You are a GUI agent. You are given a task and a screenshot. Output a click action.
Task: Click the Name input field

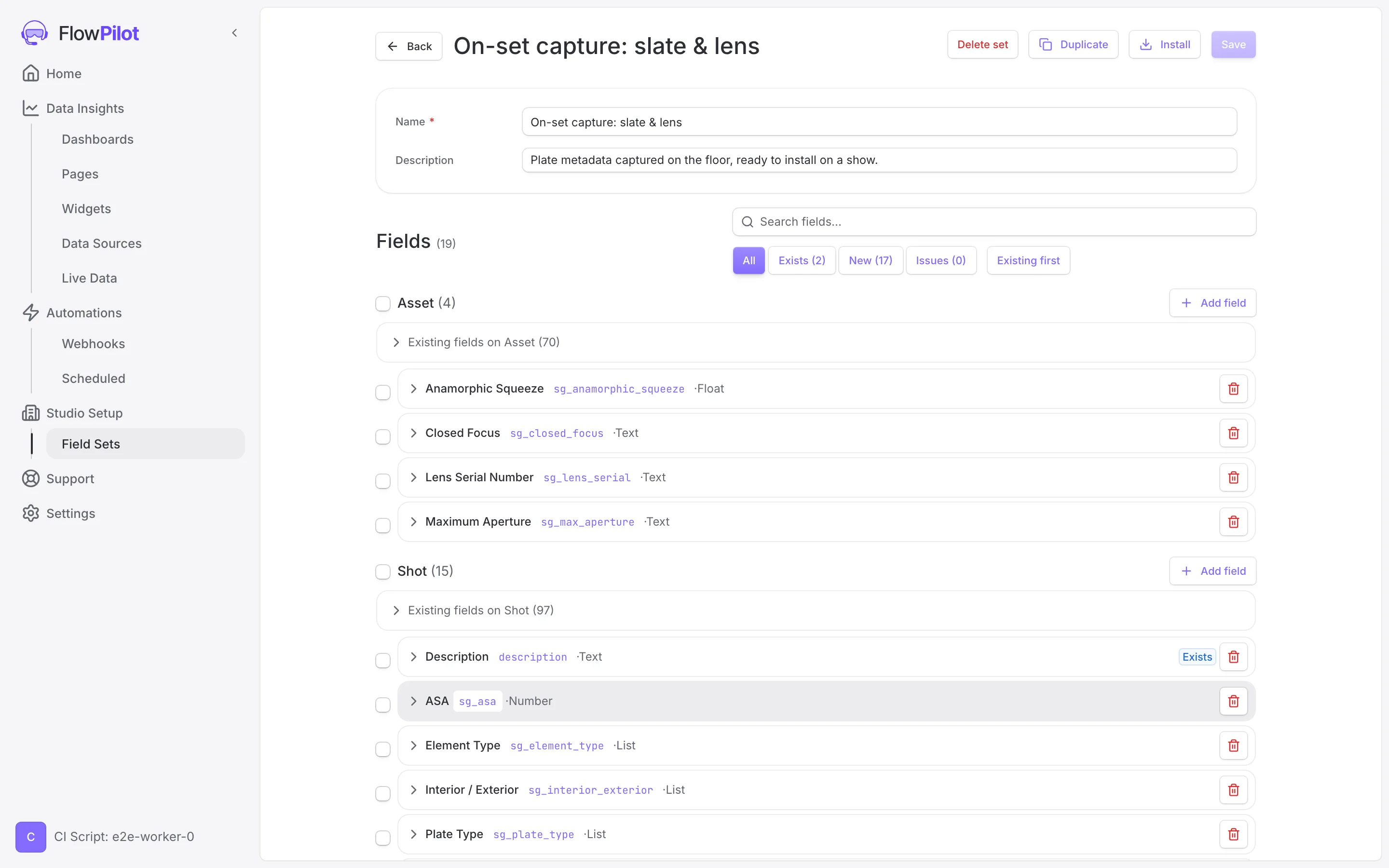[x=879, y=122]
